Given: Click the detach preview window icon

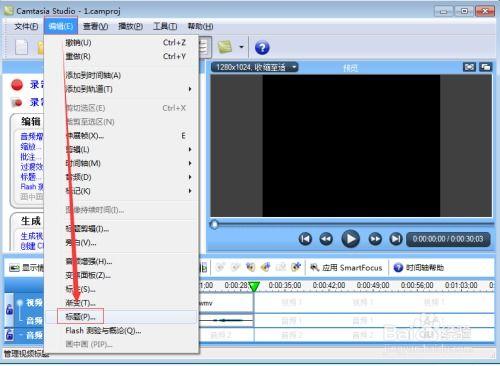Looking at the screenshot, I should 485,67.
